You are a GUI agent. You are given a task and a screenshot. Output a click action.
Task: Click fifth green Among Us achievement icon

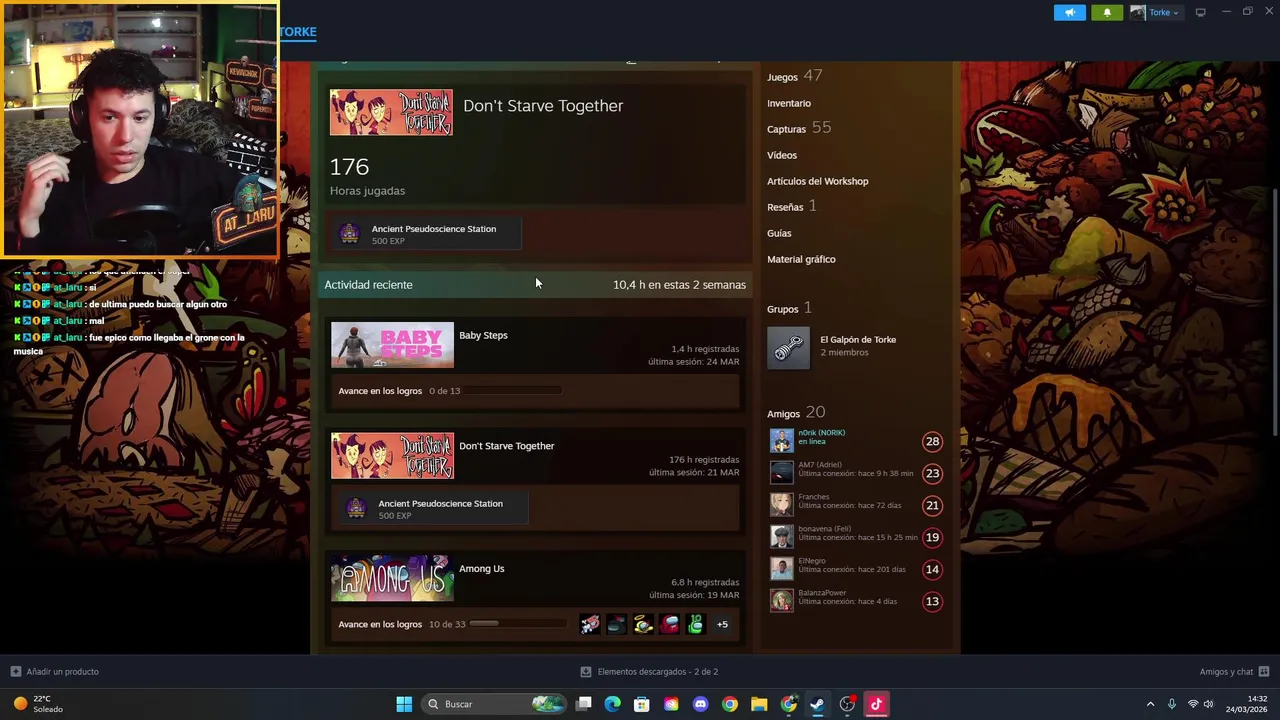pos(695,624)
